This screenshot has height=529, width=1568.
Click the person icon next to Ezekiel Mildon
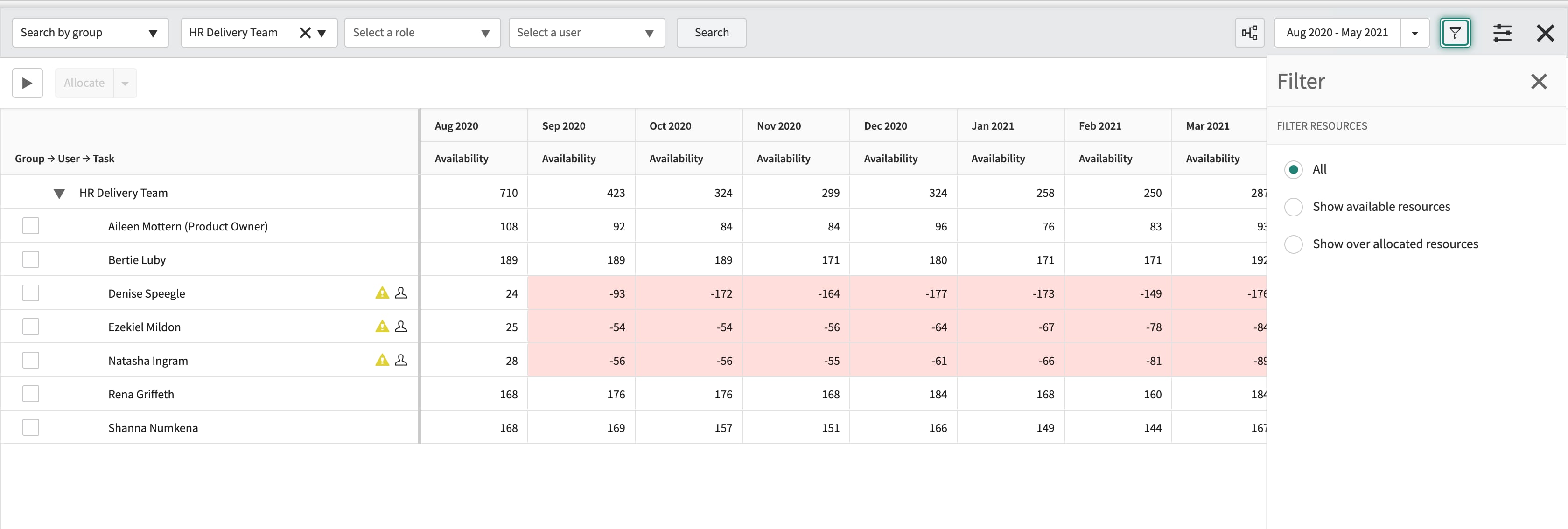pos(401,326)
